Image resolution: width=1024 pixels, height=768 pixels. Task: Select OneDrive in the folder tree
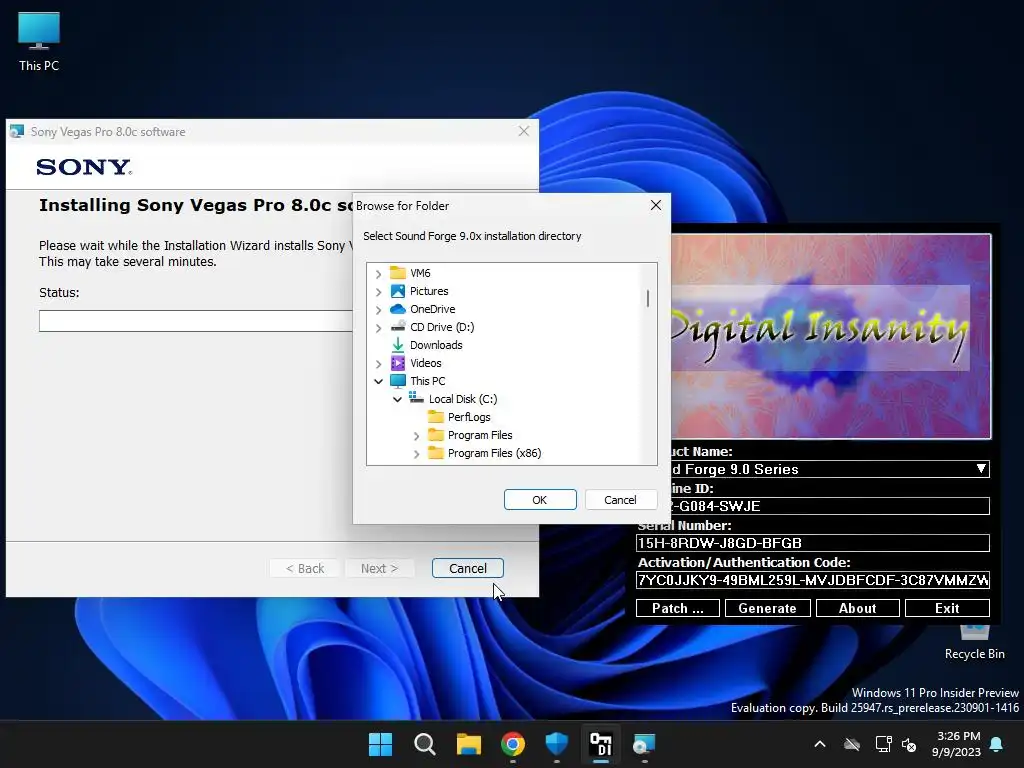point(432,309)
